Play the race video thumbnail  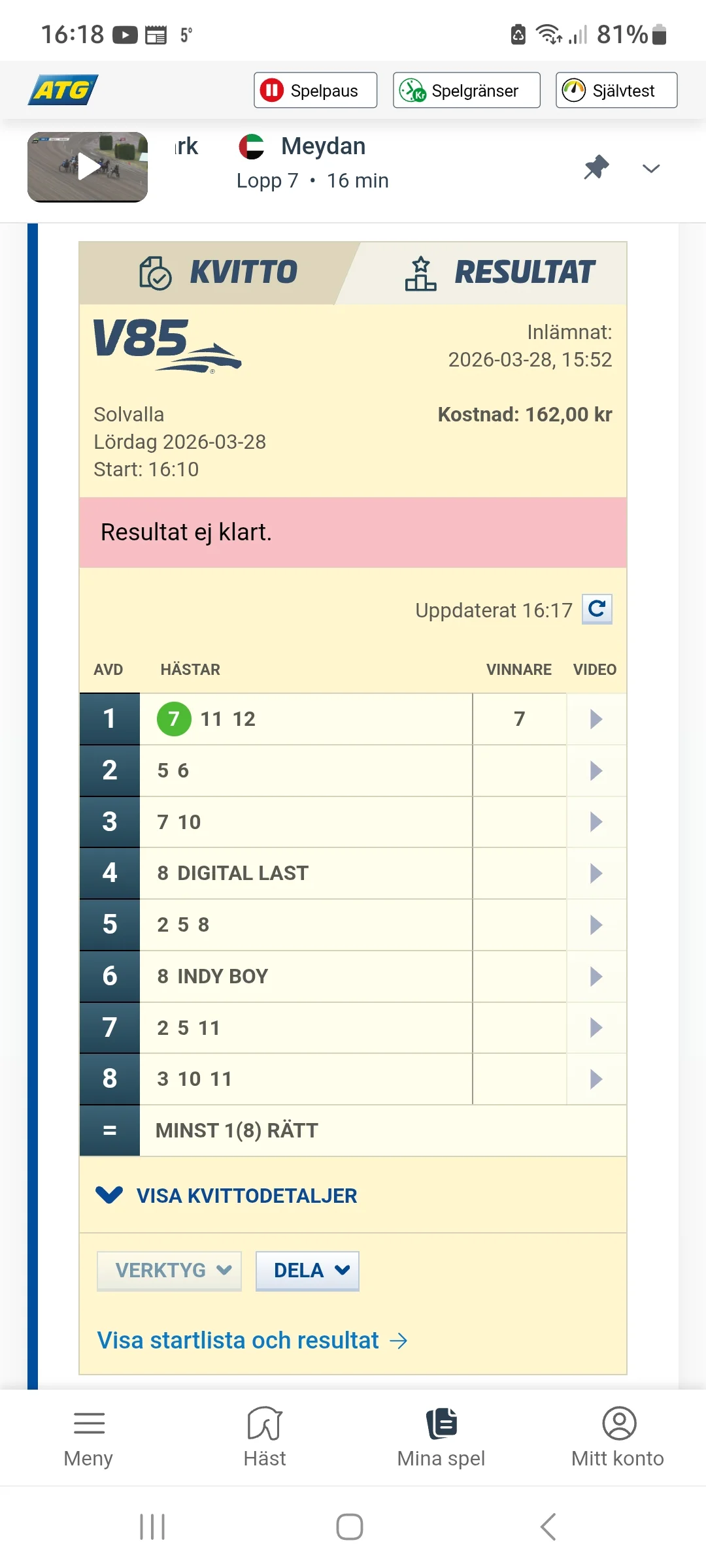click(x=87, y=167)
